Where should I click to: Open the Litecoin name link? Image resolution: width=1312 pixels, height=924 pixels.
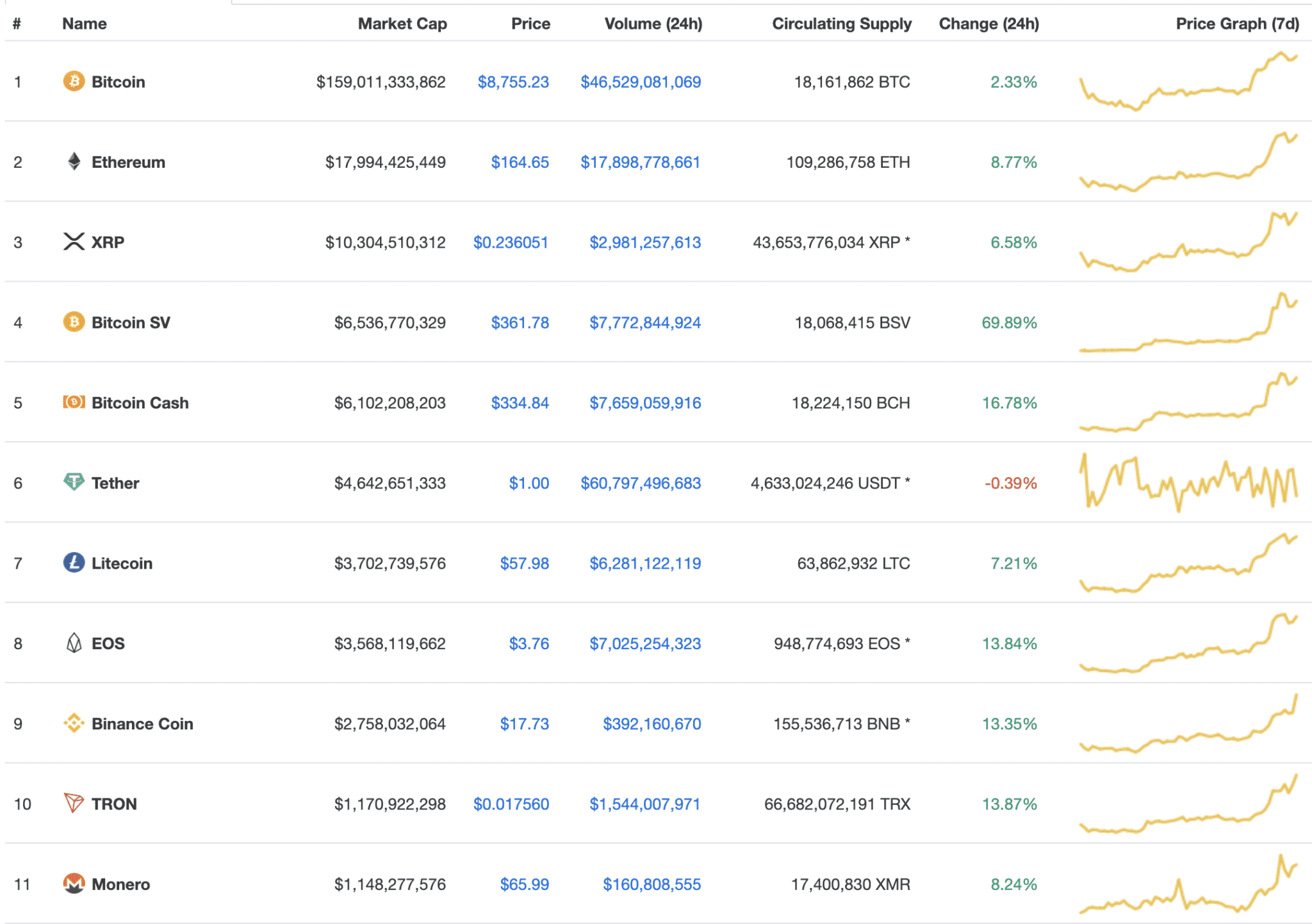[x=122, y=563]
